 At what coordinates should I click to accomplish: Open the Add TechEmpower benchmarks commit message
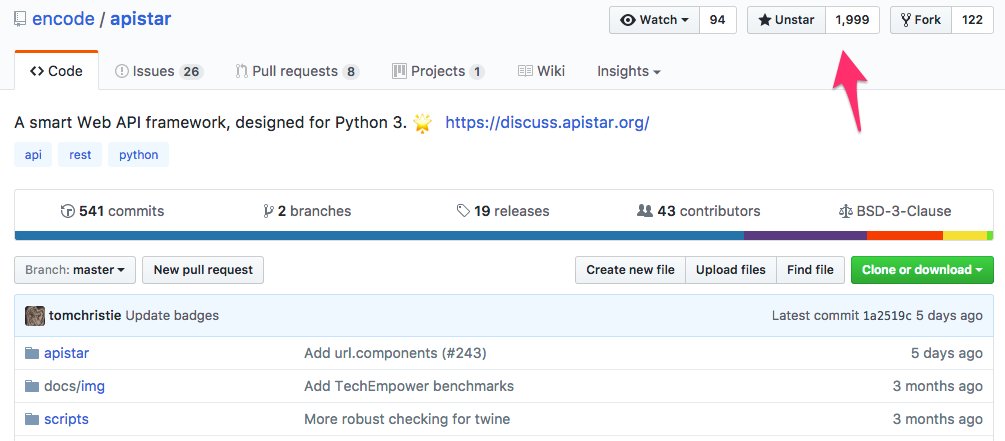pyautogui.click(x=409, y=386)
